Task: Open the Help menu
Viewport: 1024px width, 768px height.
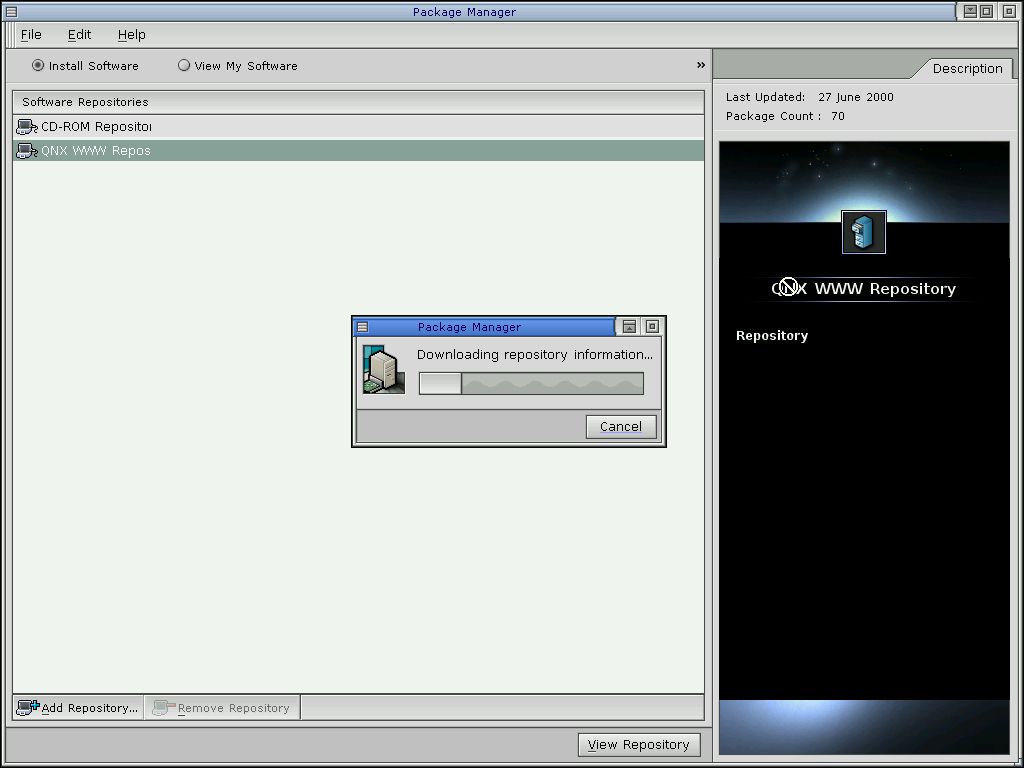Action: pos(131,35)
